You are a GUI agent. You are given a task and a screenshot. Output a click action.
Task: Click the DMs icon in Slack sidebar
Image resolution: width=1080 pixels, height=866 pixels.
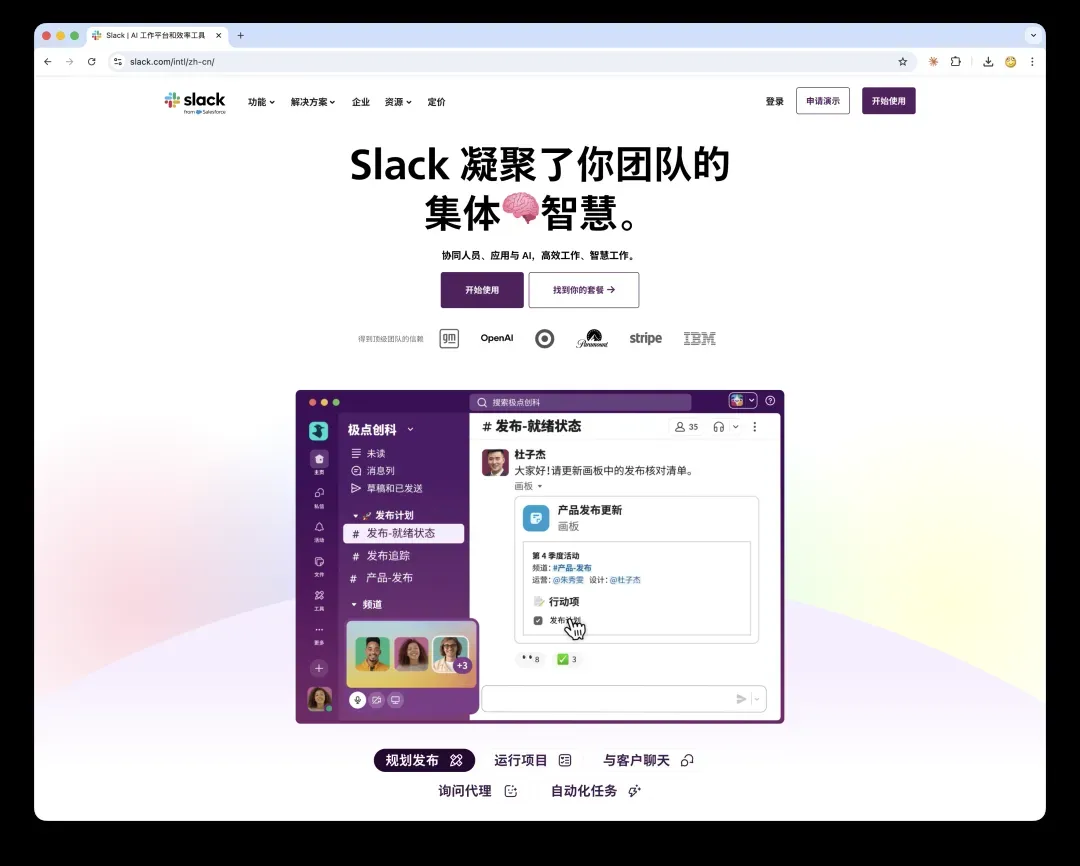319,493
